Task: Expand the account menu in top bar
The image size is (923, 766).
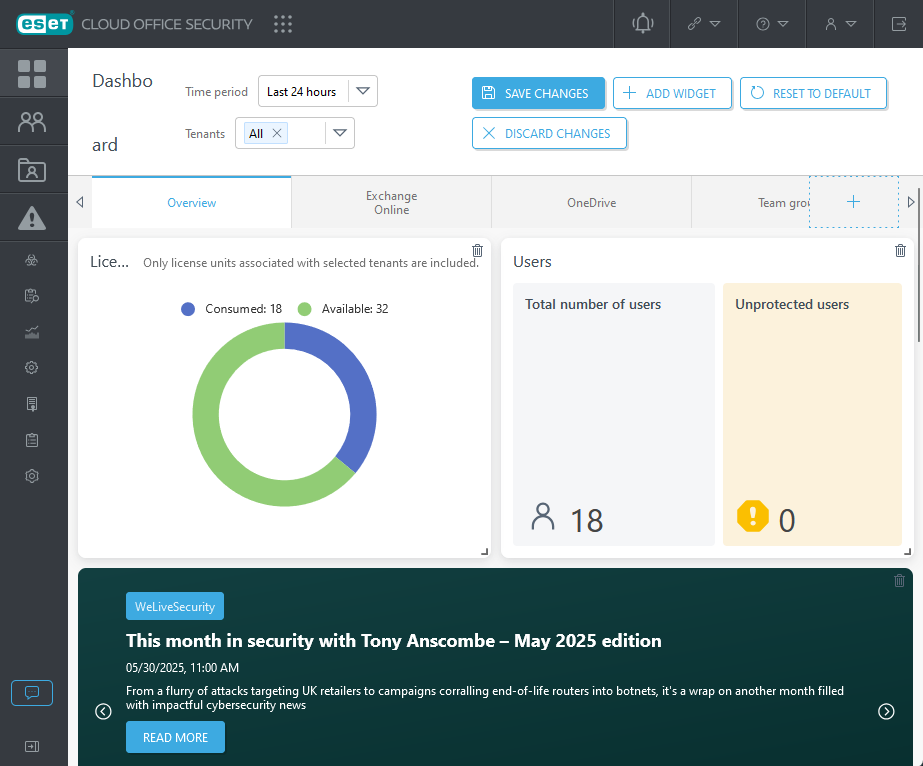Action: [x=838, y=24]
